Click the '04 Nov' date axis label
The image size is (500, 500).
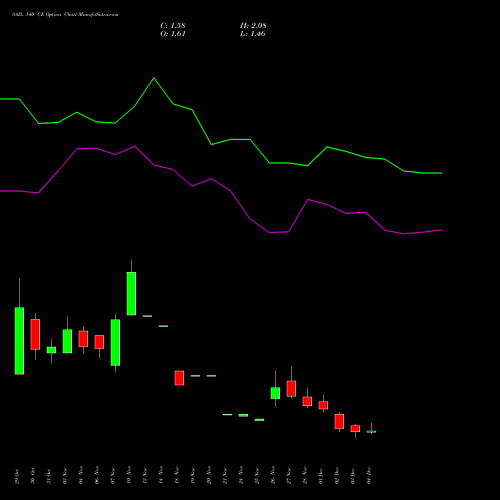pos(81,476)
